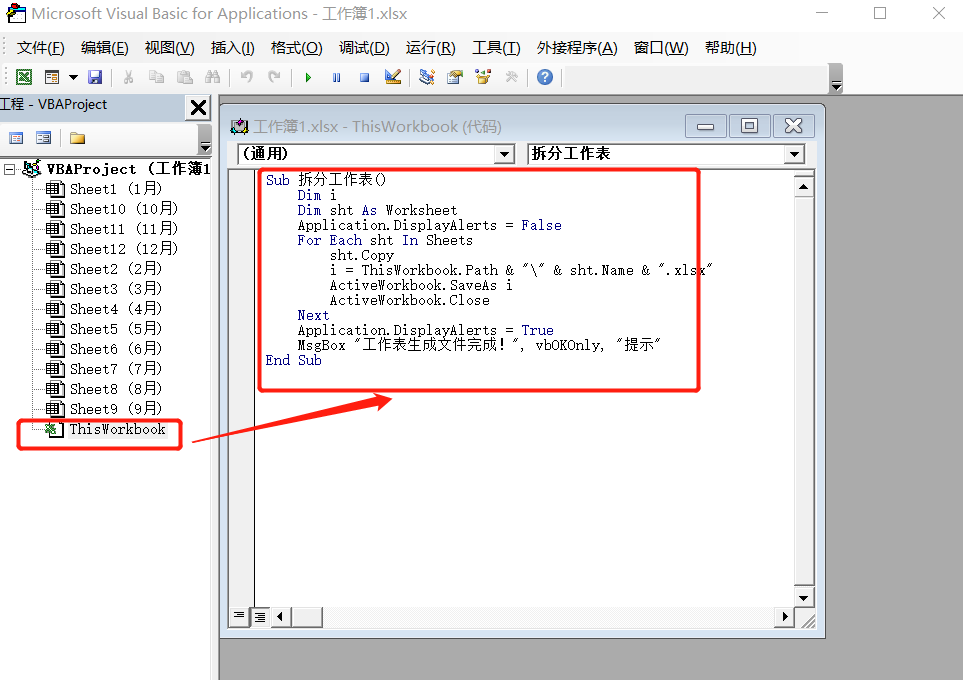The width and height of the screenshot is (963, 680).
Task: Click the Undo arrow icon
Action: point(246,77)
